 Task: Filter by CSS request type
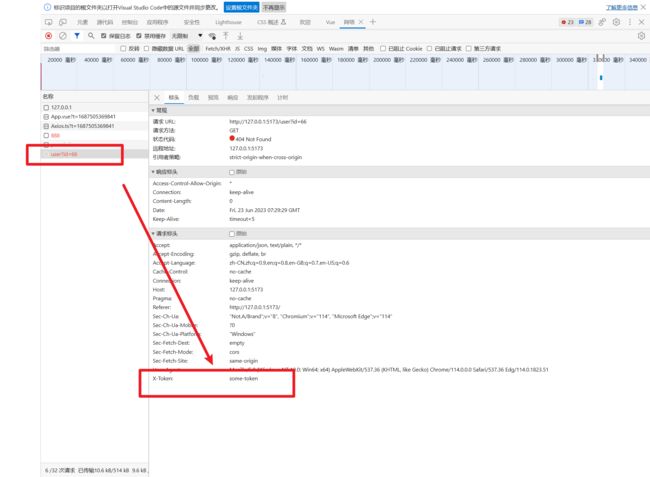pos(249,48)
